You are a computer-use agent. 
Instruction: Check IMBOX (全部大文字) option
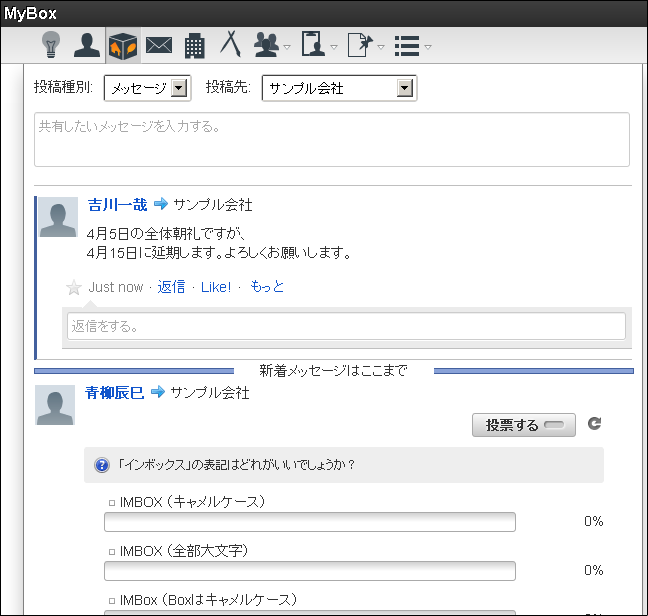112,552
